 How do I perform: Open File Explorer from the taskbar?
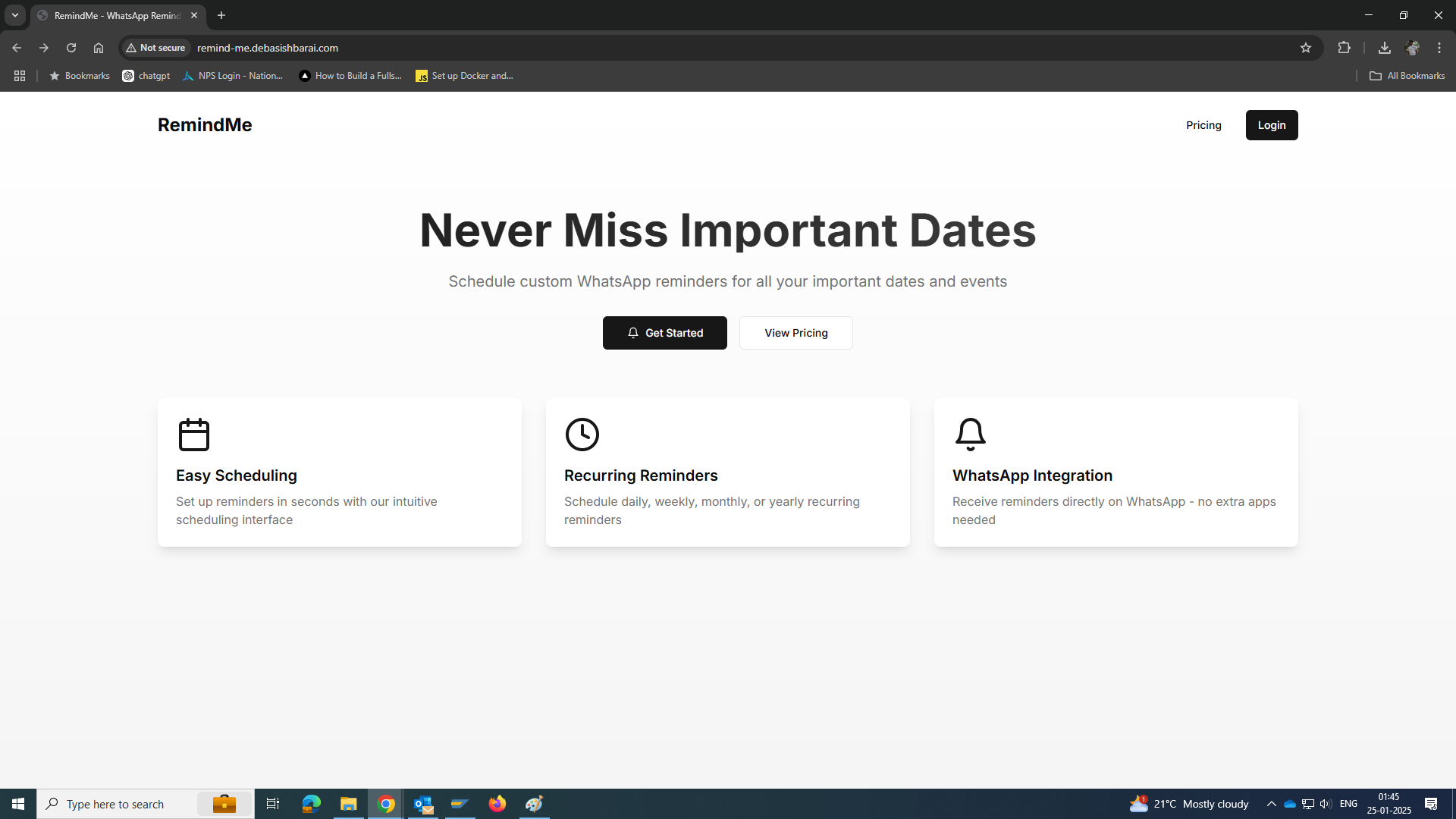[348, 804]
